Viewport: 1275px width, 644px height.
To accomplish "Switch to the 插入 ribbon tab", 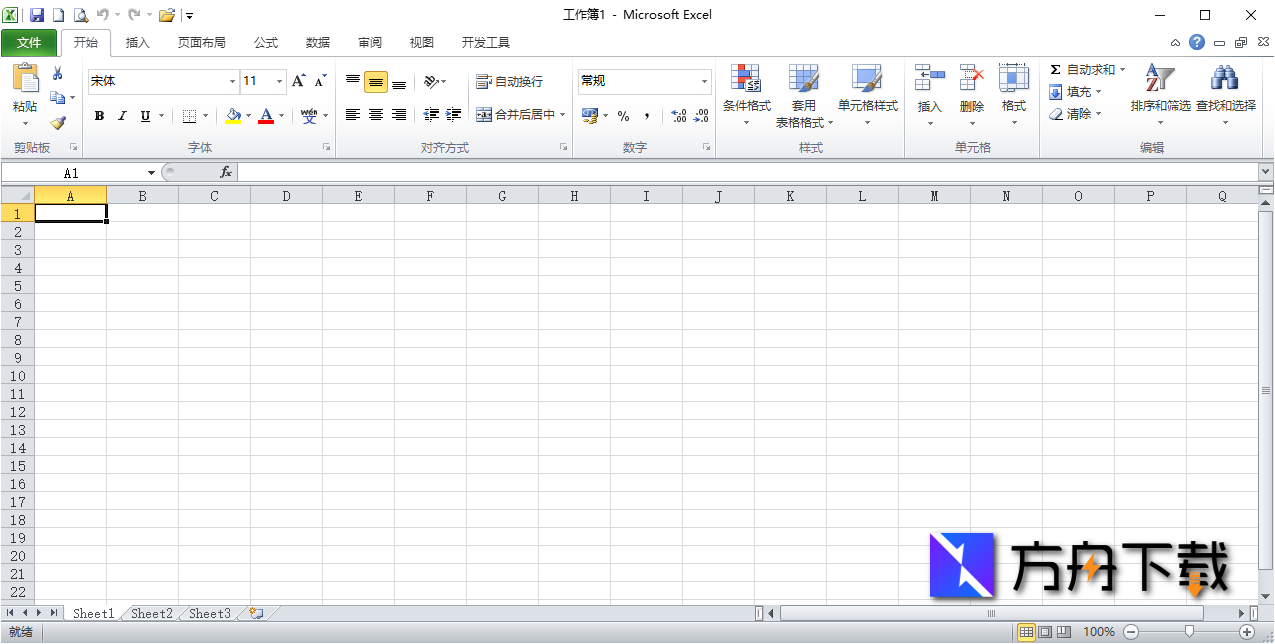I will [137, 42].
